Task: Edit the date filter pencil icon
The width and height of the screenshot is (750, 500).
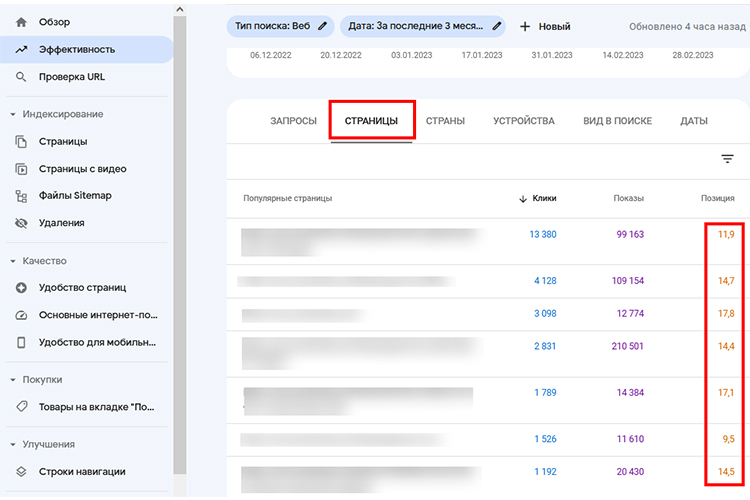Action: [x=496, y=26]
